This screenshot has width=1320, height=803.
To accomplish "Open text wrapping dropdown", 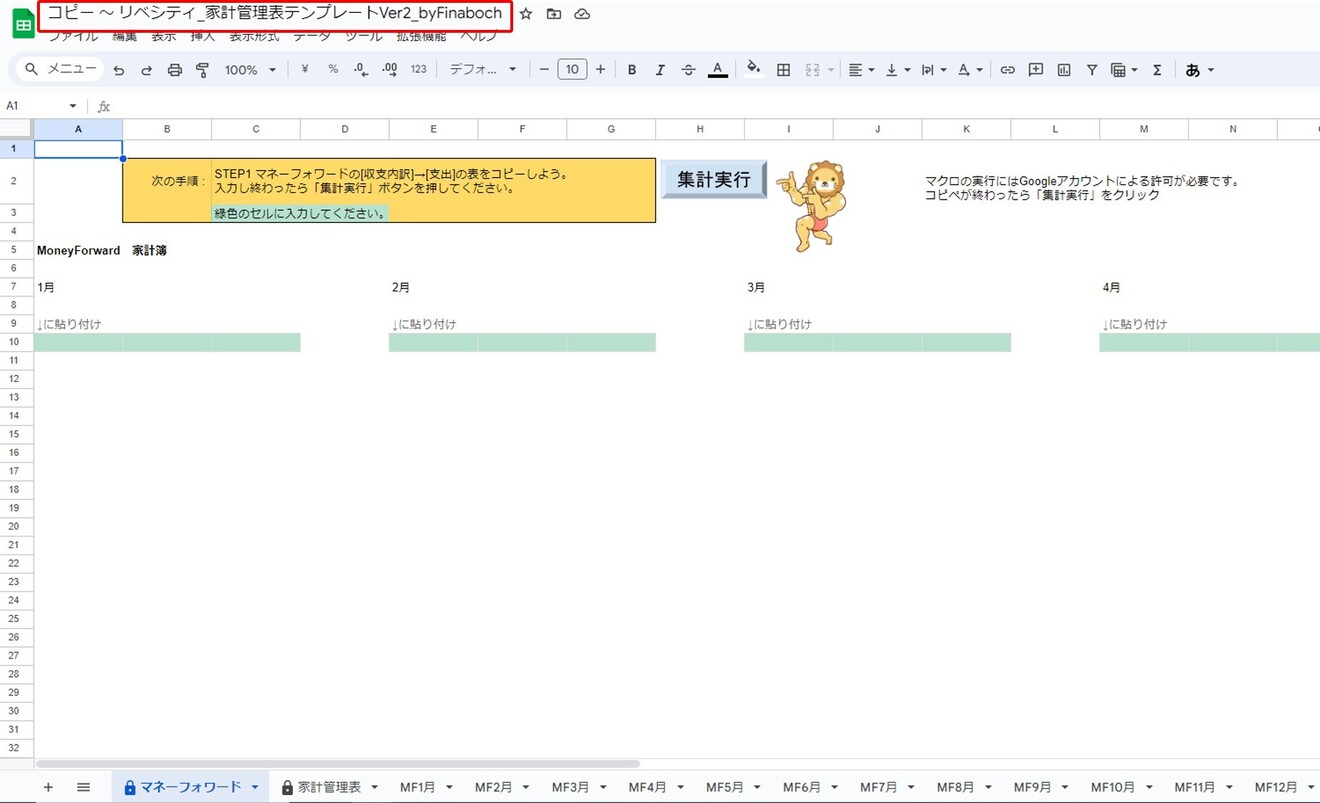I will (x=934, y=70).
